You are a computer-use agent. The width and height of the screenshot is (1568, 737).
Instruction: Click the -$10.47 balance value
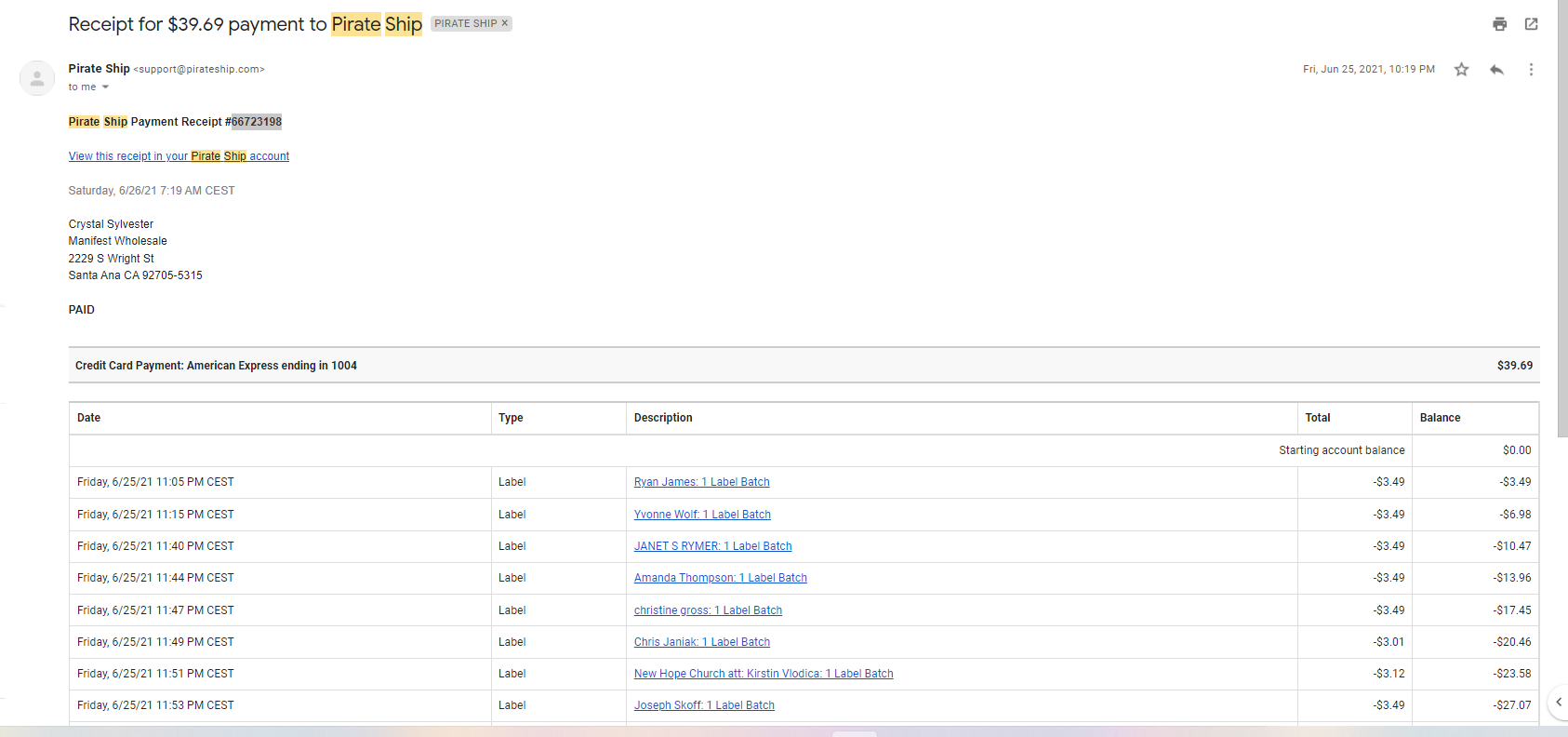[1512, 546]
